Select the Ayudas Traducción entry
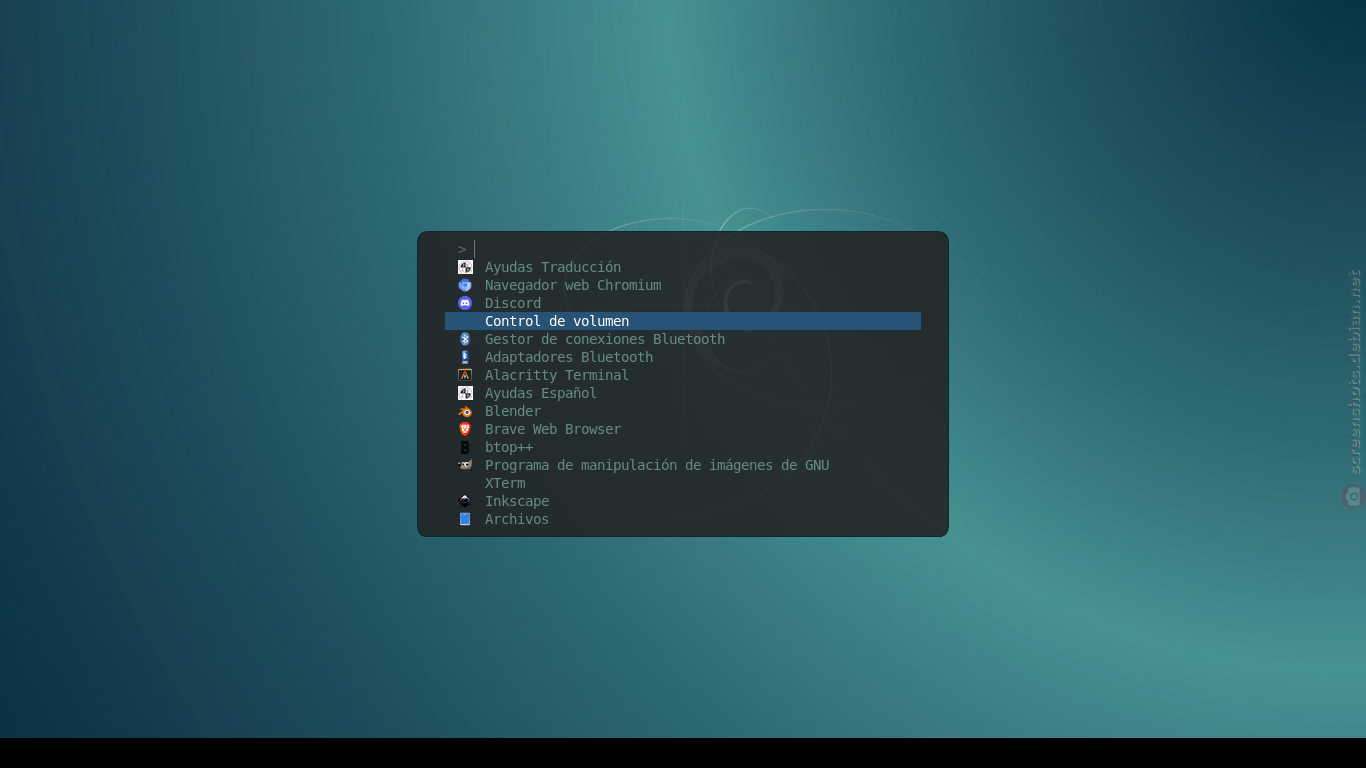 (683, 267)
